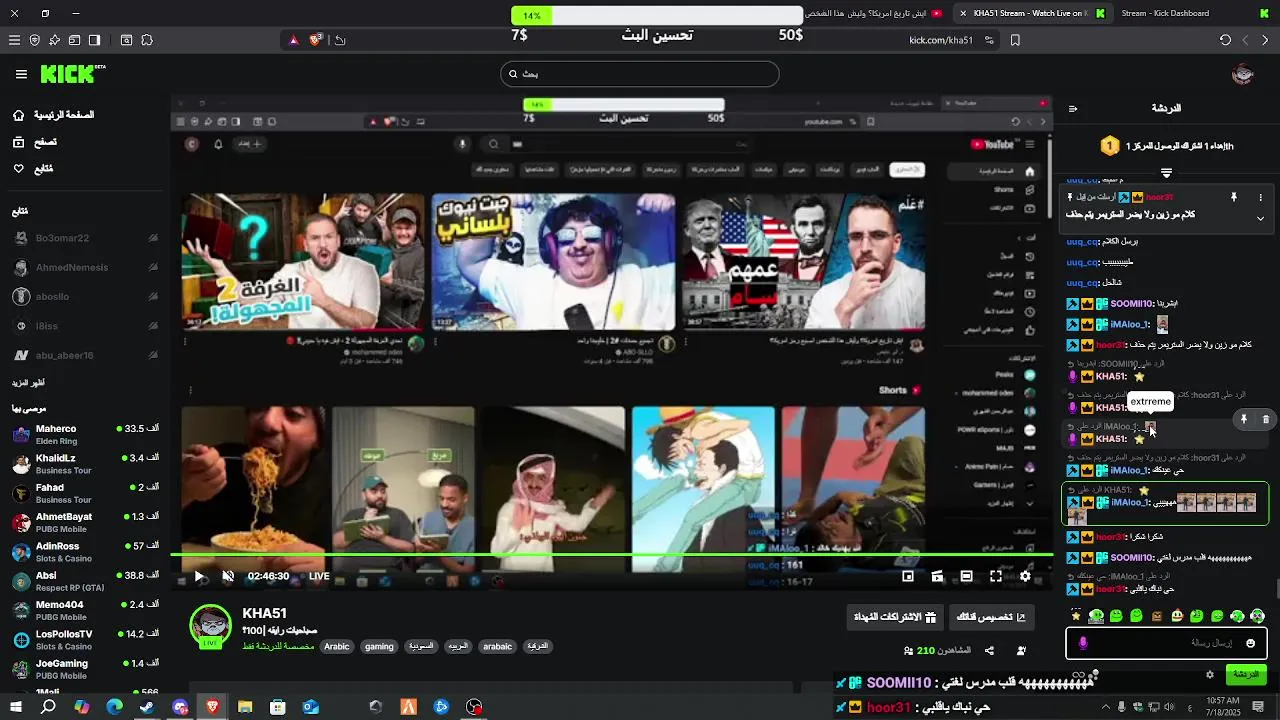The image size is (1280, 720).
Task: Open recommended channel LosPollosTV
Action: [85, 639]
